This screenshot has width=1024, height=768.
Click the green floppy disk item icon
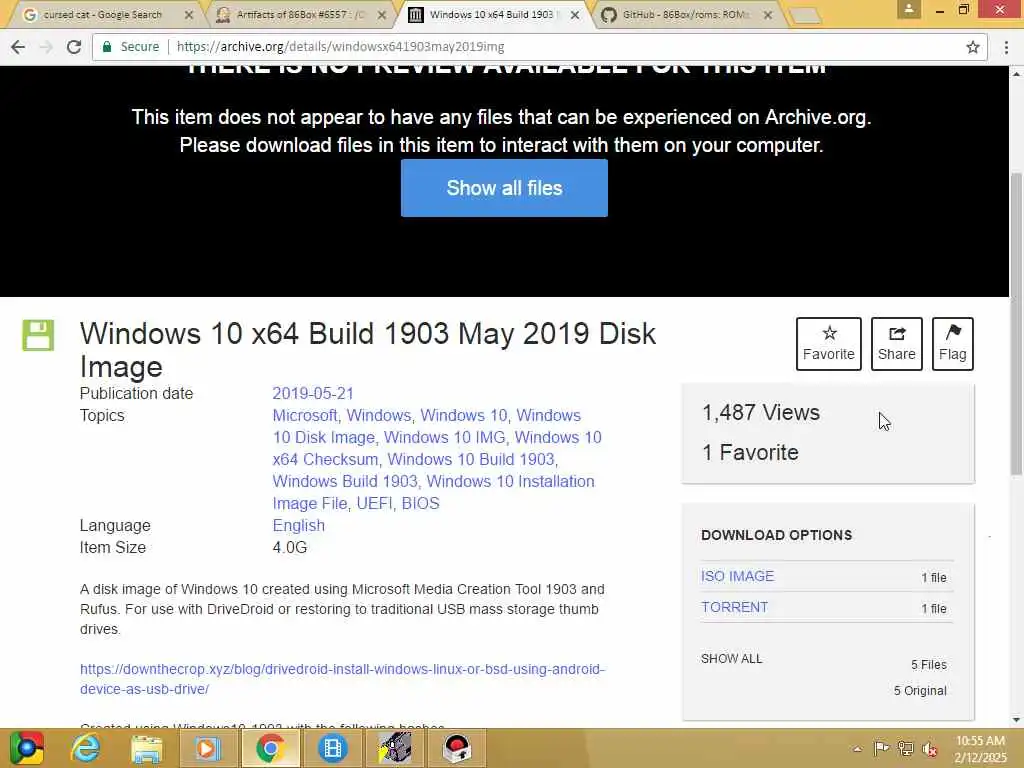38,335
